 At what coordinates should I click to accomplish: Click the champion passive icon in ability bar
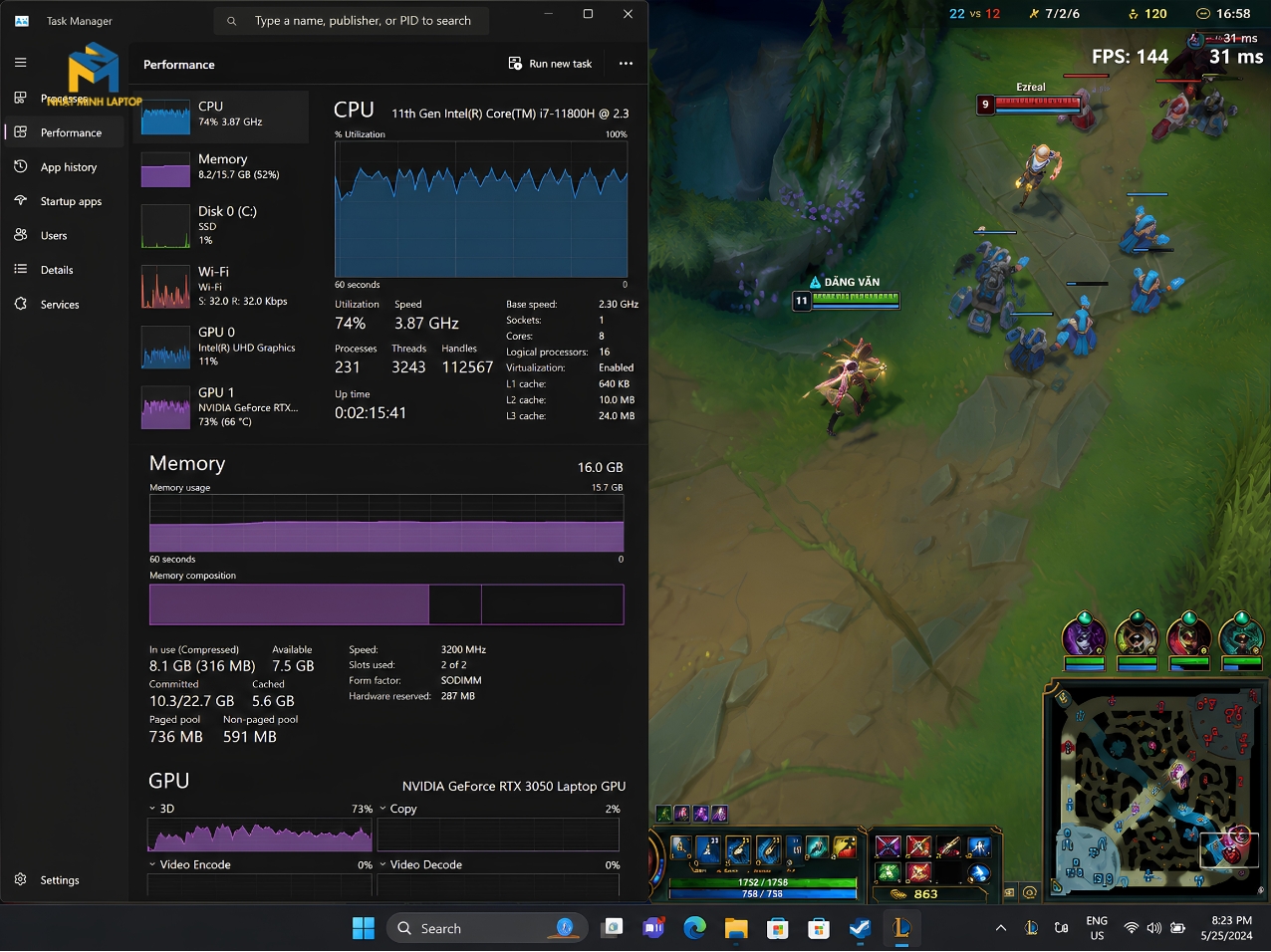[x=680, y=846]
